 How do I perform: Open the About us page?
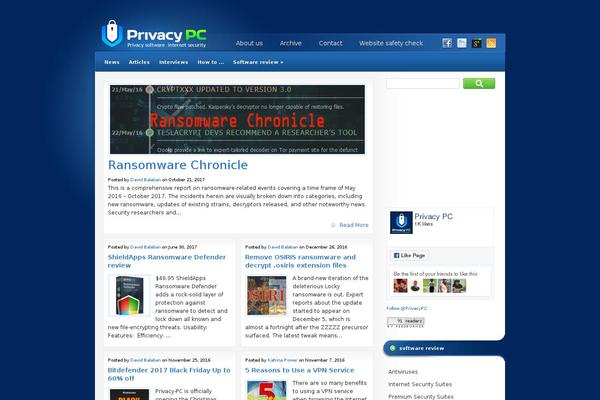pos(249,43)
